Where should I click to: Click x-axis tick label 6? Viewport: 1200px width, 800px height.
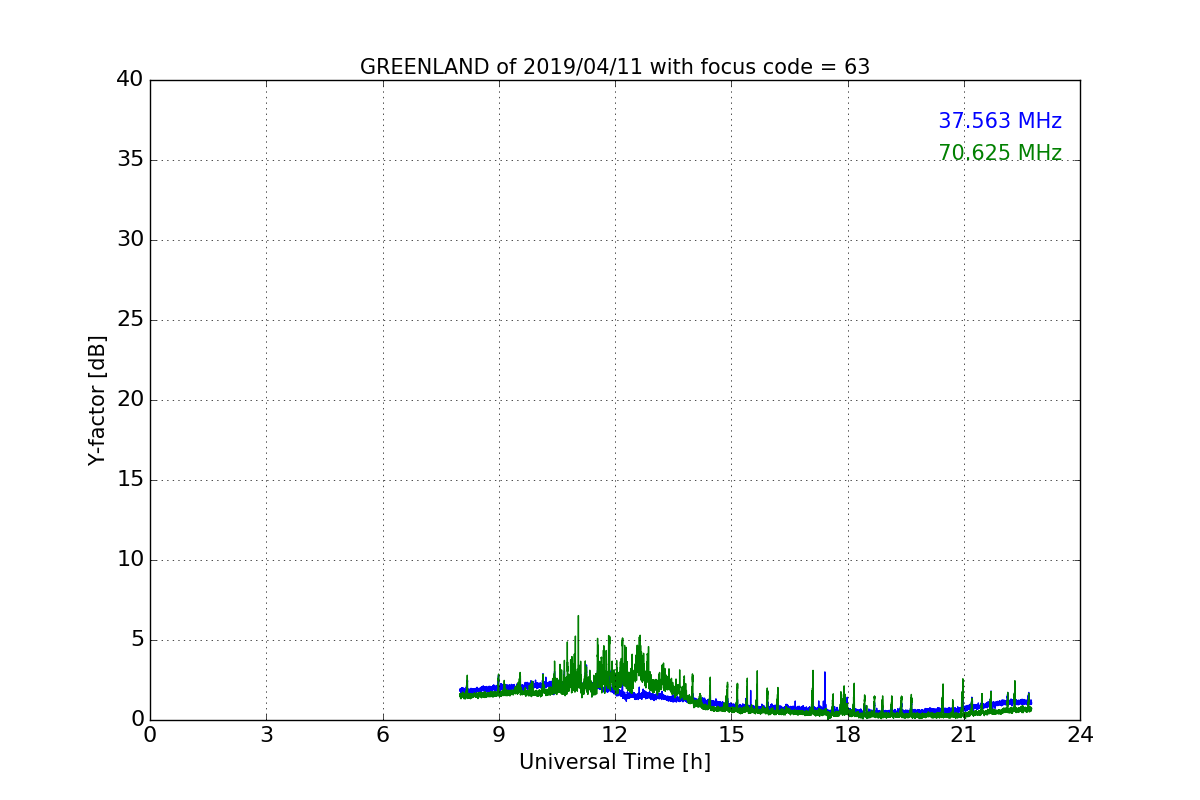tap(383, 735)
